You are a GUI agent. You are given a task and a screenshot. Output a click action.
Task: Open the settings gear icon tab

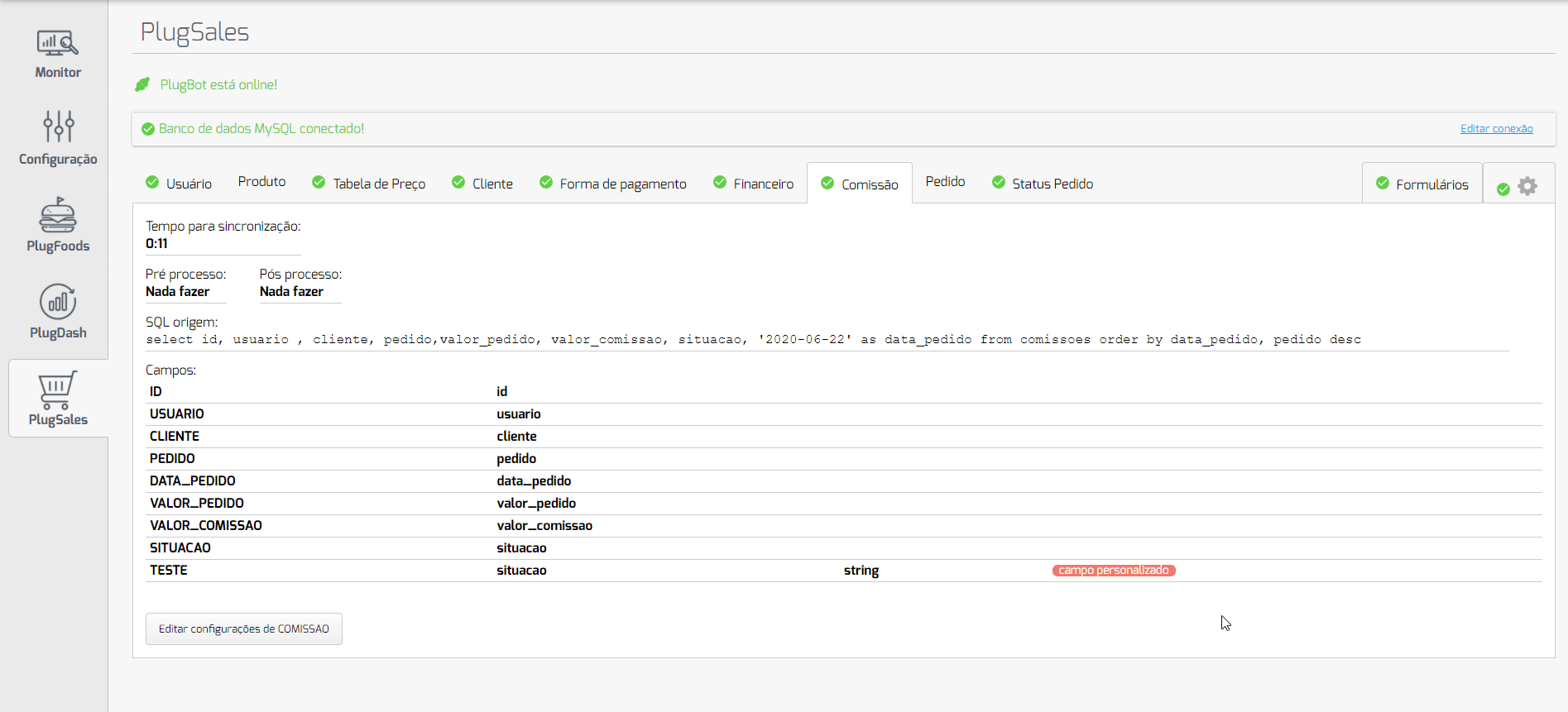(x=1527, y=186)
